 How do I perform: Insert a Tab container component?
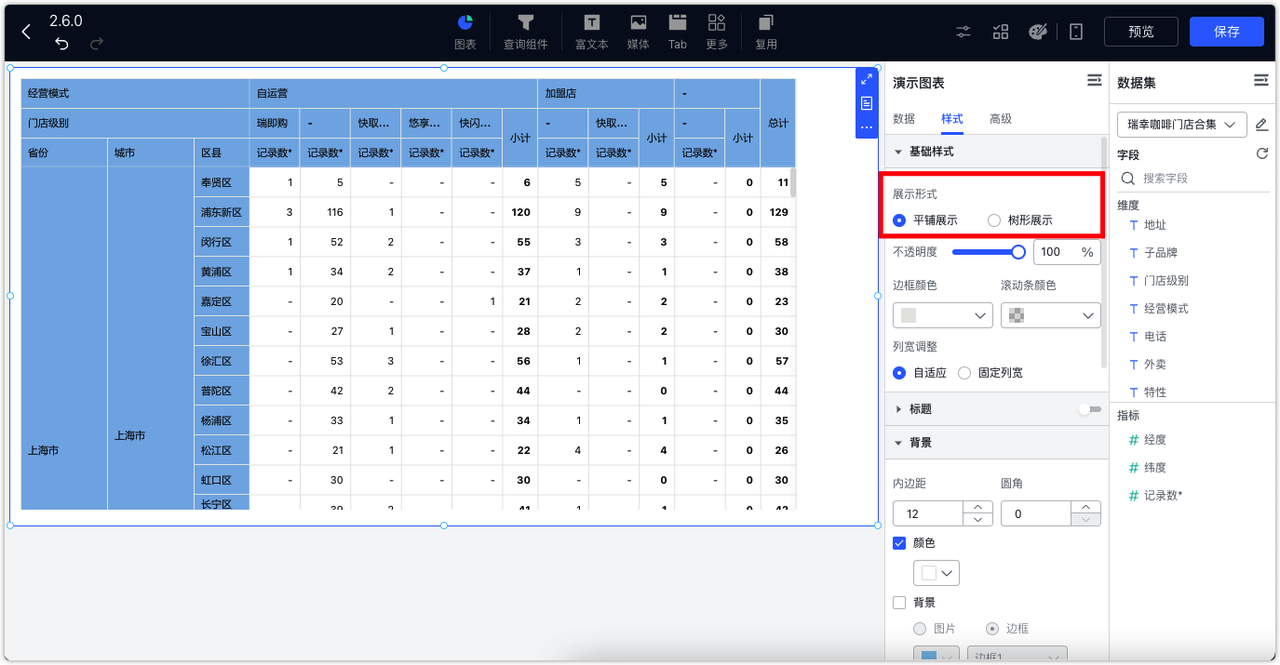tap(677, 31)
